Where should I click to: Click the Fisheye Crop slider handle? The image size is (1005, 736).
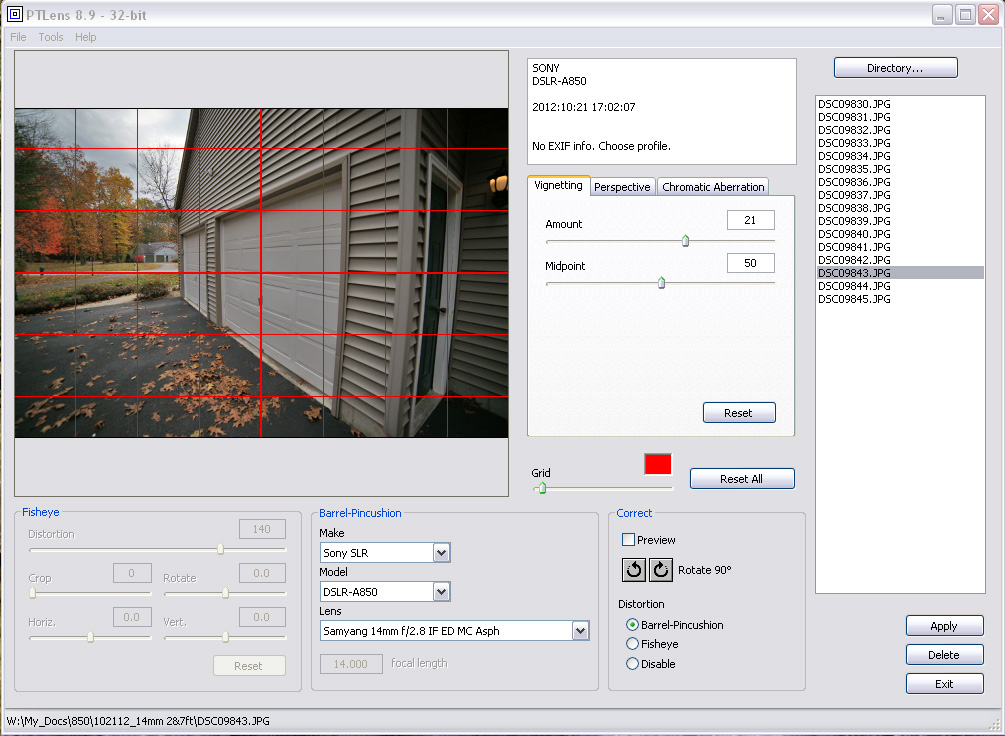tap(33, 593)
